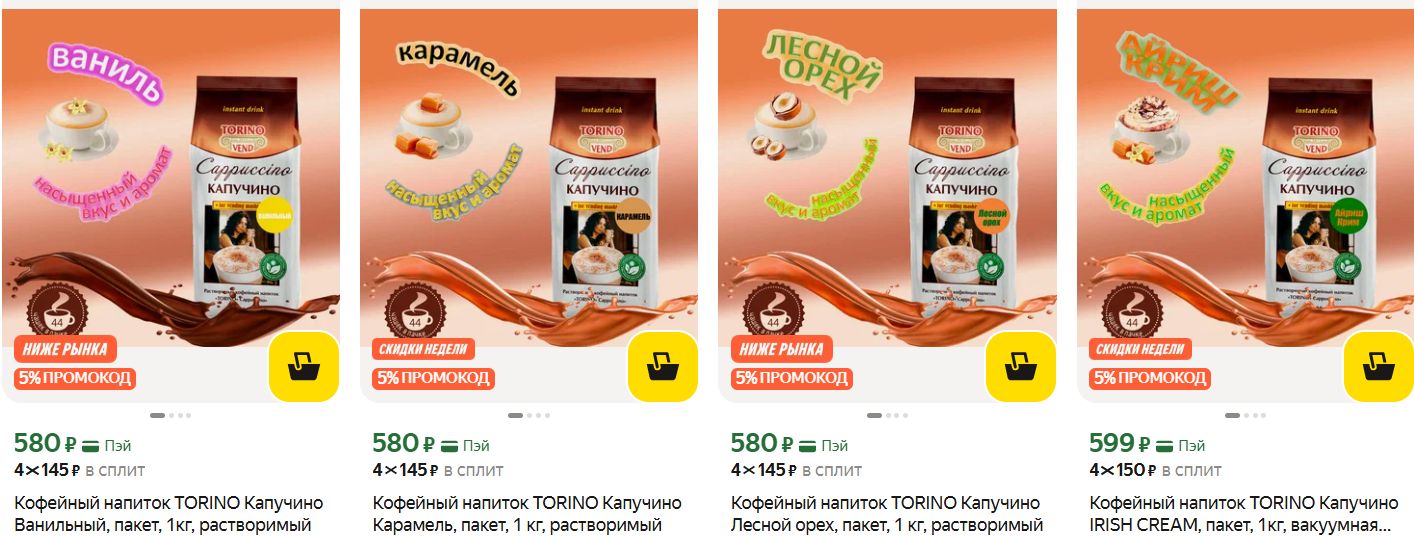Click the image carousel dots under the Hazelnut photo
The width and height of the screenshot is (1414, 537).
[887, 415]
